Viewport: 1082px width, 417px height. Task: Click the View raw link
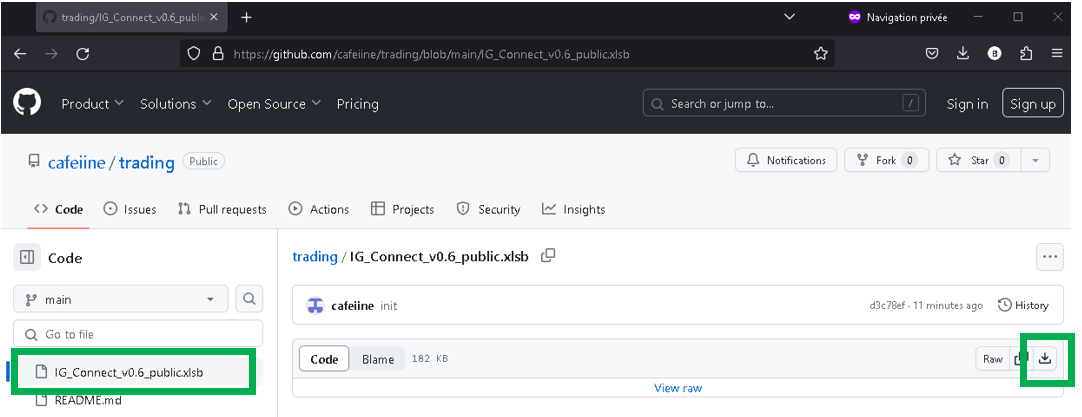pyautogui.click(x=677, y=388)
